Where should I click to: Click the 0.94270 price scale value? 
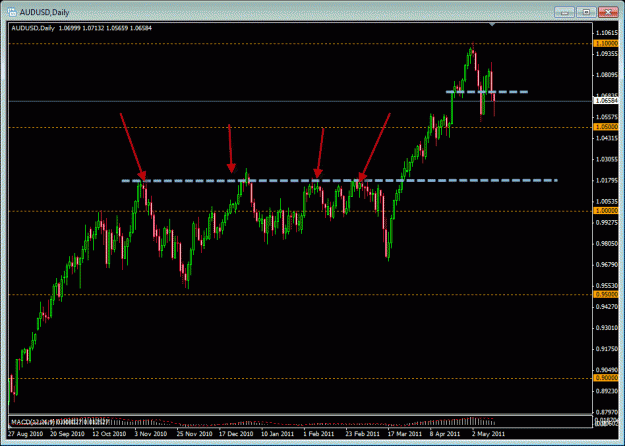607,307
